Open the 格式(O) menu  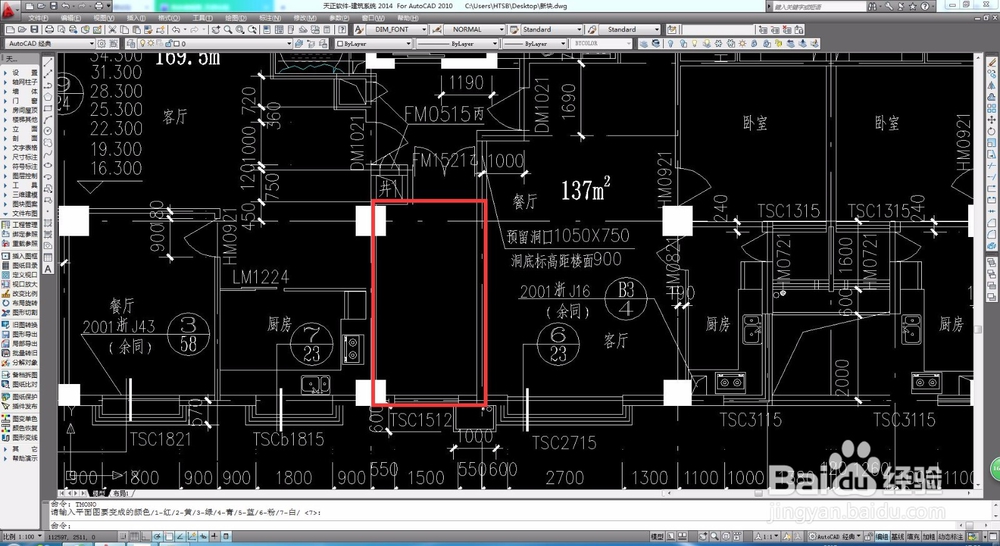click(x=169, y=18)
